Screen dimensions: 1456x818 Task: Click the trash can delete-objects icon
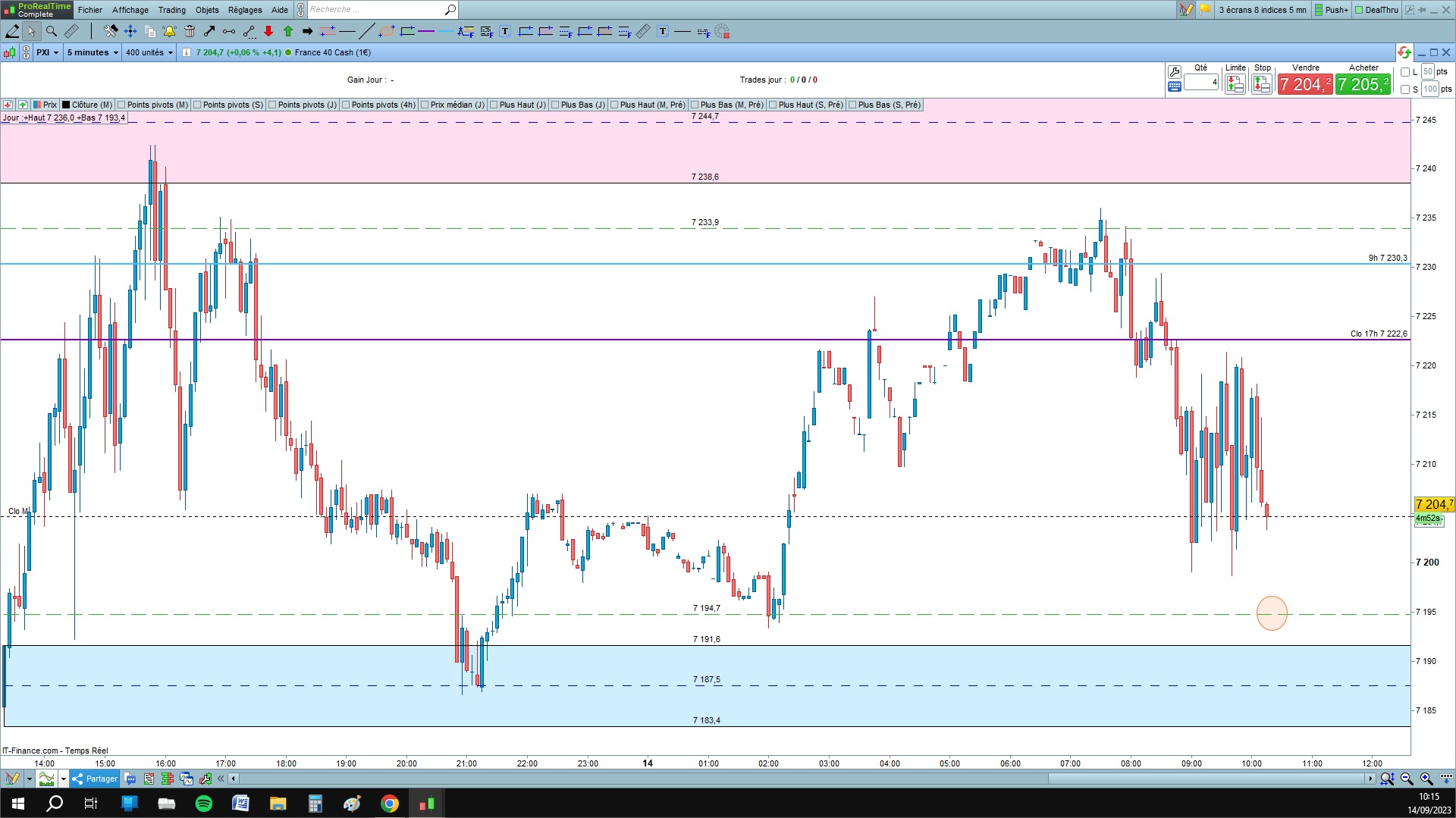[190, 31]
